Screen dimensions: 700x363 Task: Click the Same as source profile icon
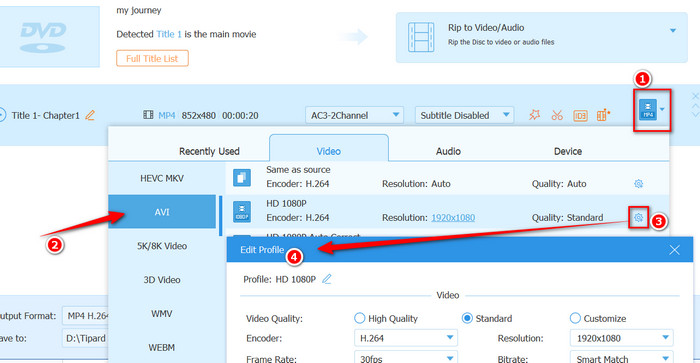point(242,178)
